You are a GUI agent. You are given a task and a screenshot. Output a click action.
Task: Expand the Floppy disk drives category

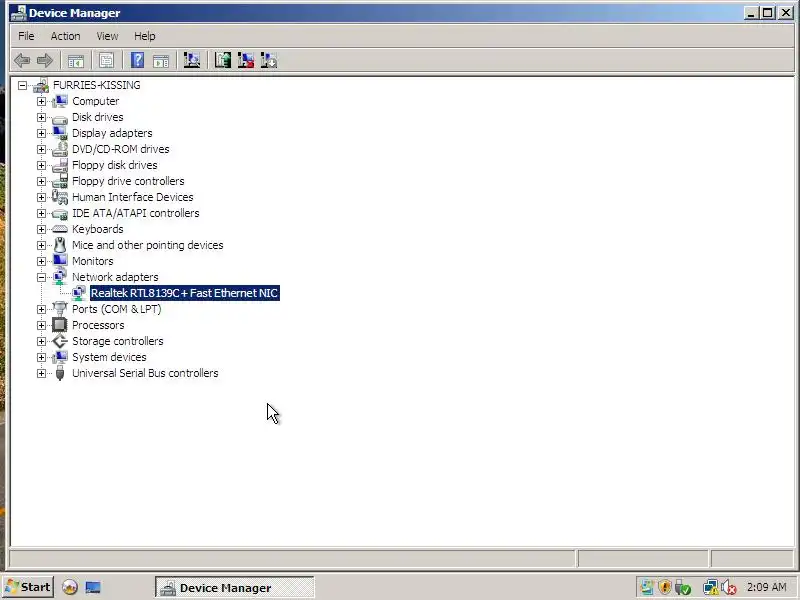pos(41,165)
